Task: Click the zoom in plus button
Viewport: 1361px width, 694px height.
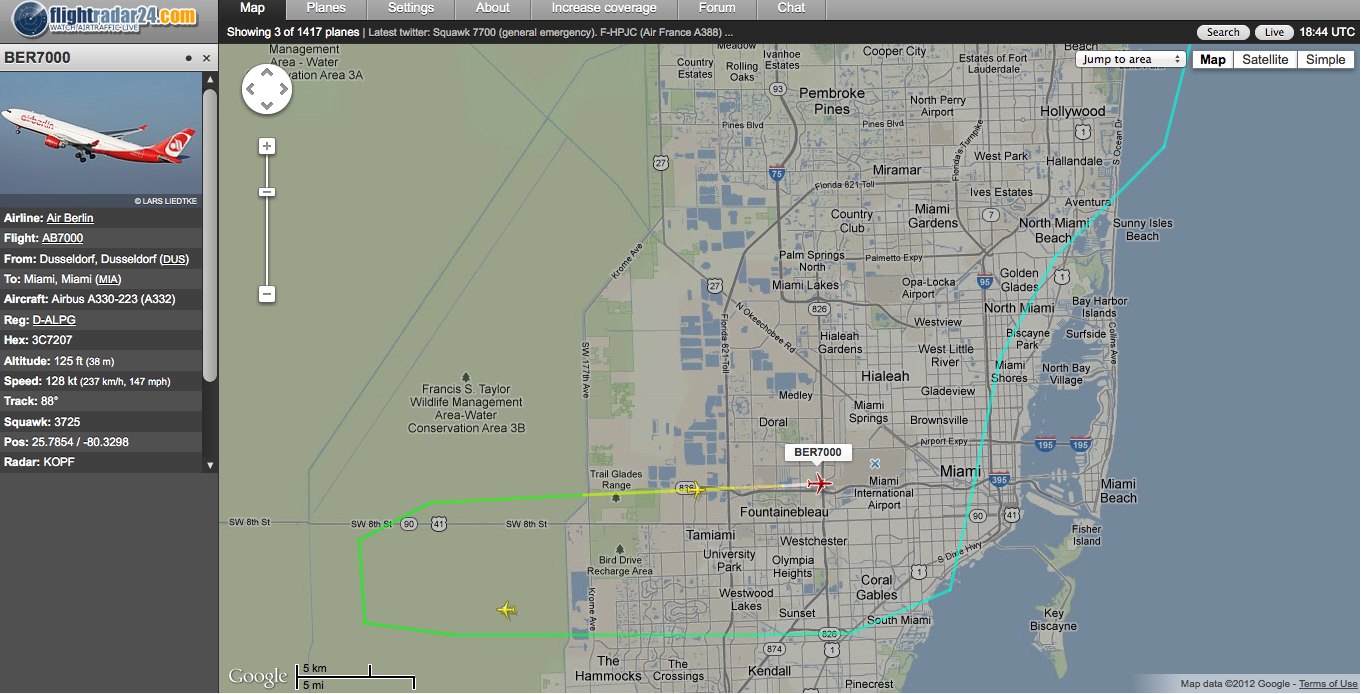Action: tap(267, 146)
